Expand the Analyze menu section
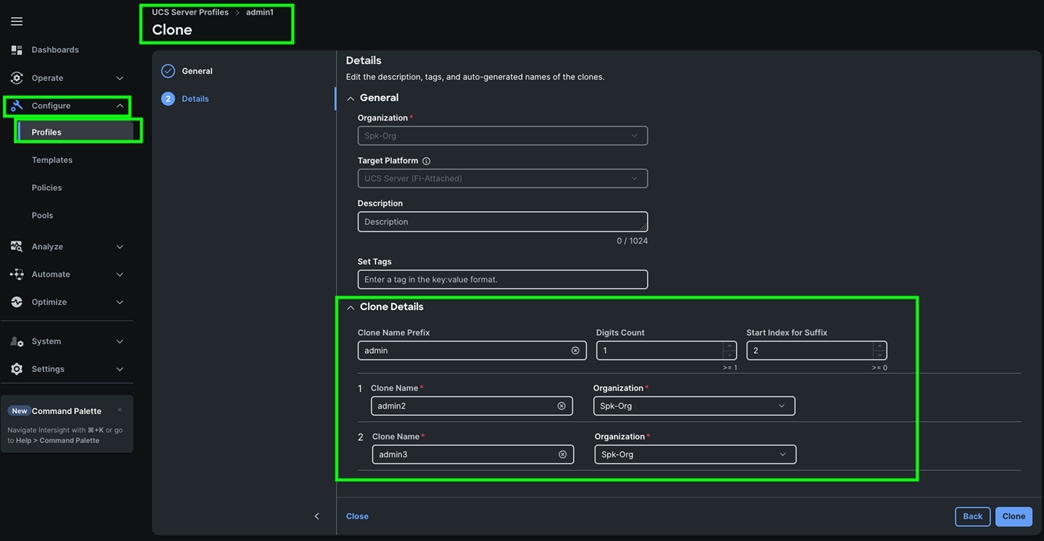Viewport: 1044px width, 541px height. (120, 247)
